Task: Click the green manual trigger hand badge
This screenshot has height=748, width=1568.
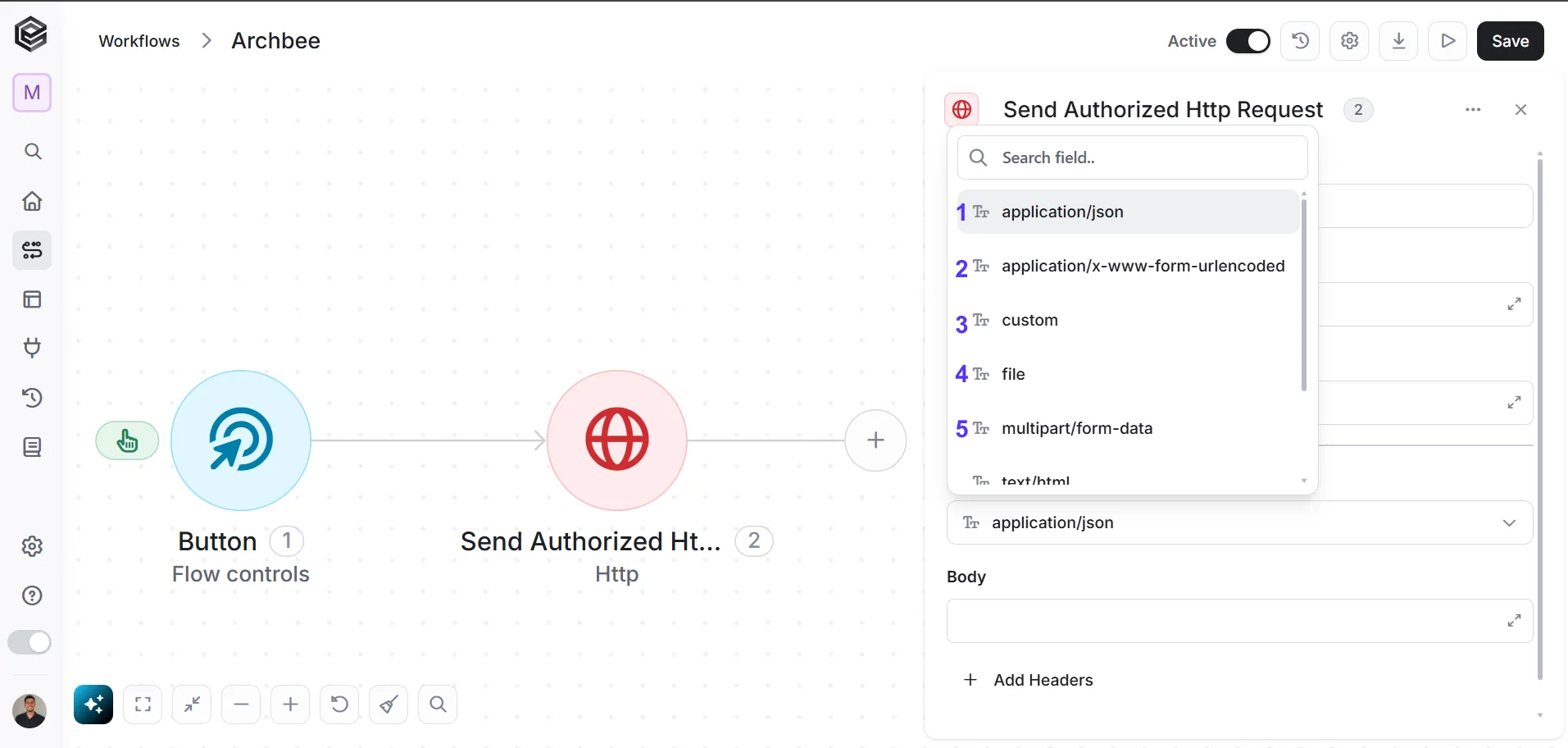Action: click(x=127, y=440)
